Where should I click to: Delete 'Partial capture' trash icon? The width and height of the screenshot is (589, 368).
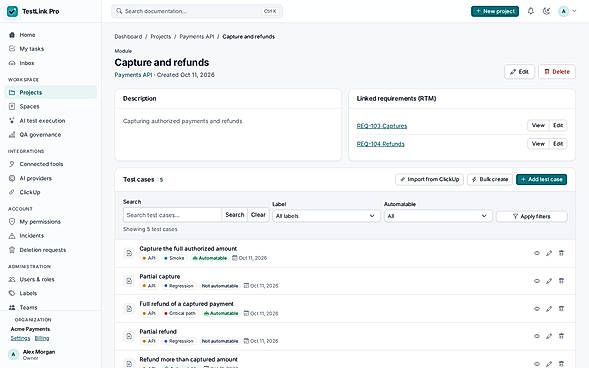click(x=561, y=281)
